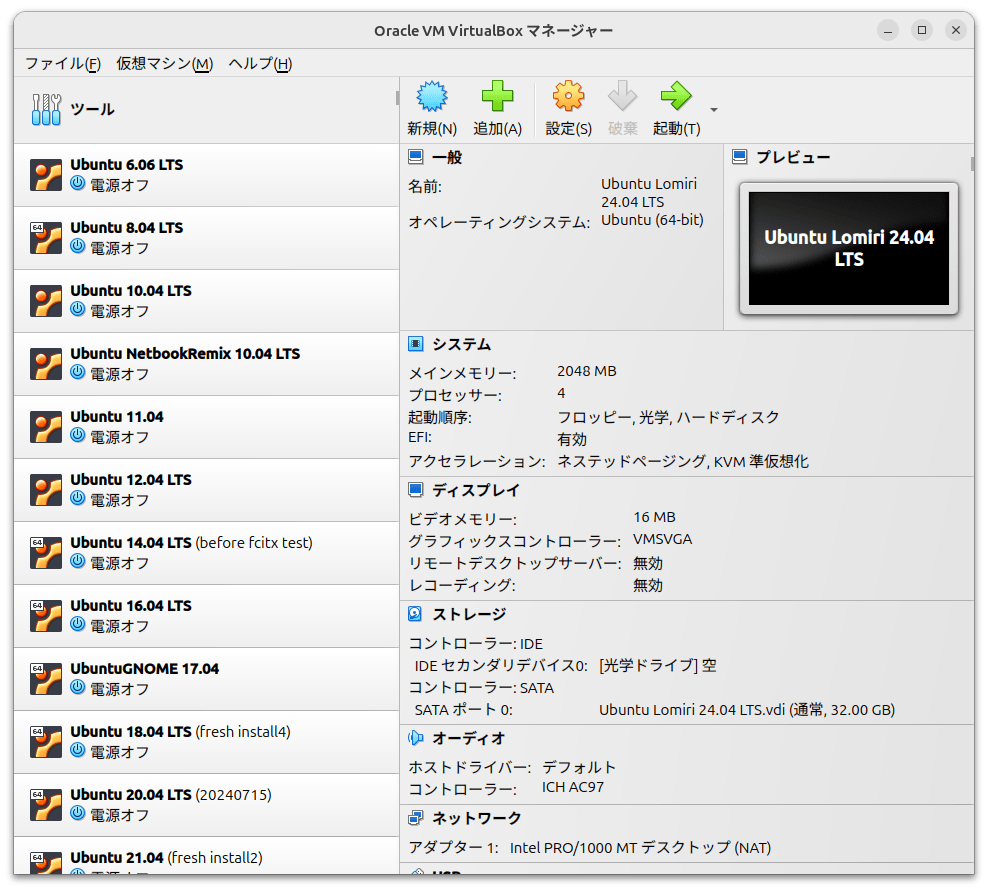Click the 追加(A) green plus icon
This screenshot has width=988, height=891.
(497, 96)
